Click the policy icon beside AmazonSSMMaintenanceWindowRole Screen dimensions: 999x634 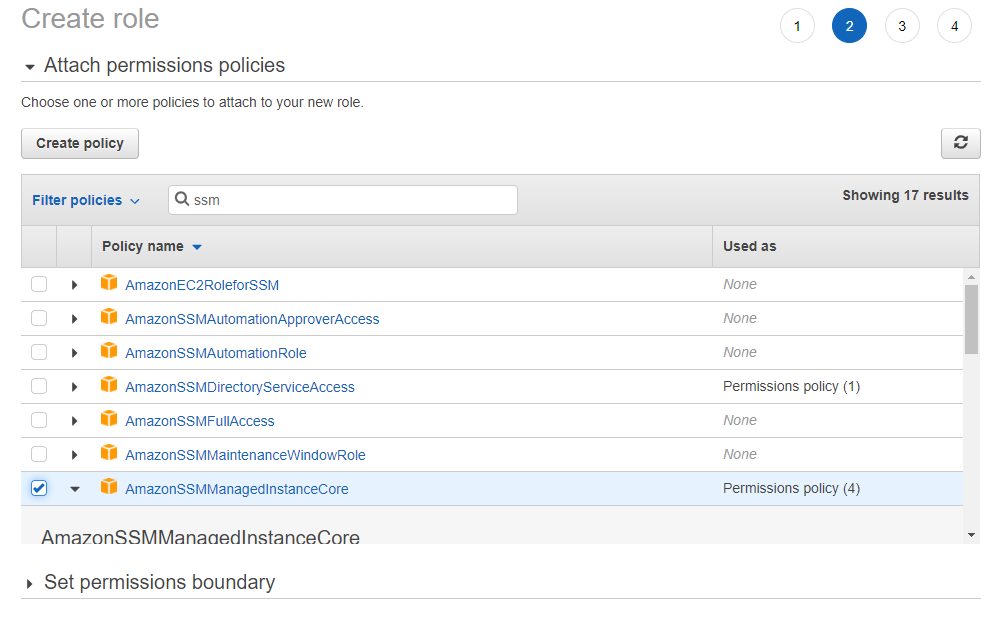(x=109, y=452)
